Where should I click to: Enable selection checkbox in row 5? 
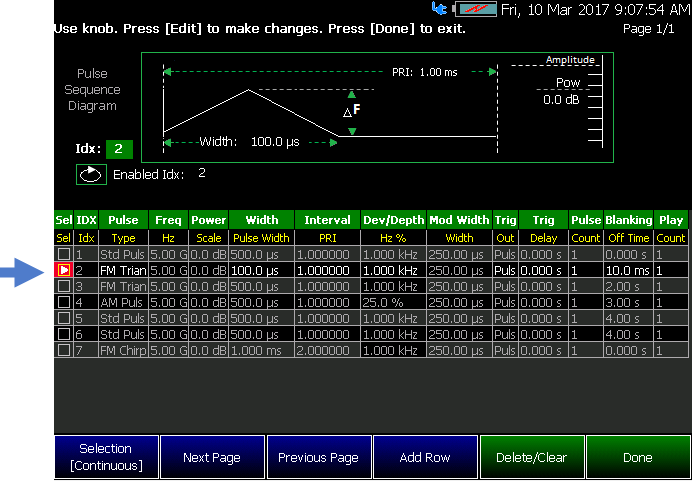(x=64, y=319)
